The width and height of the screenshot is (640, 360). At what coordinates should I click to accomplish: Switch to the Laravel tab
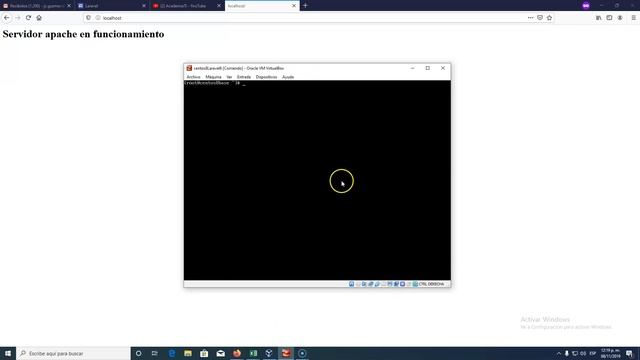tap(112, 6)
